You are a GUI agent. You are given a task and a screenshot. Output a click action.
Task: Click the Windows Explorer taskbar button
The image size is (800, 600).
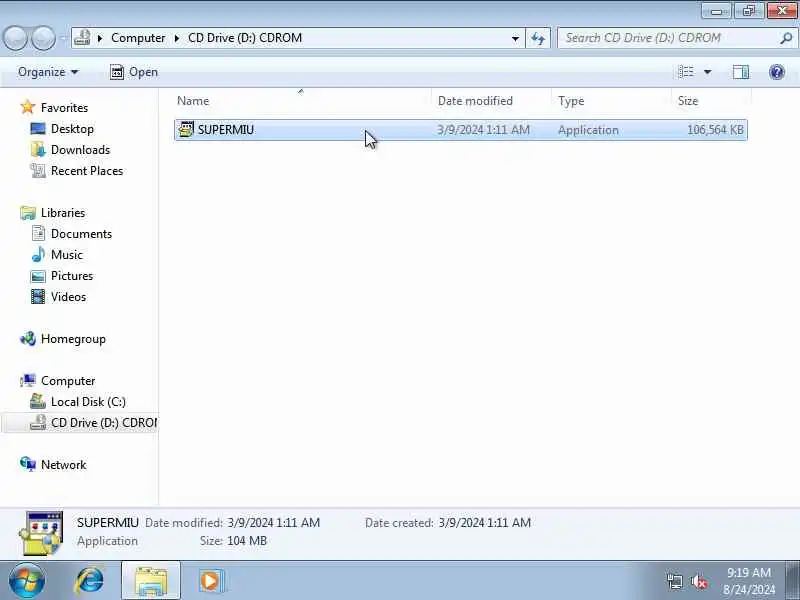pyautogui.click(x=151, y=581)
